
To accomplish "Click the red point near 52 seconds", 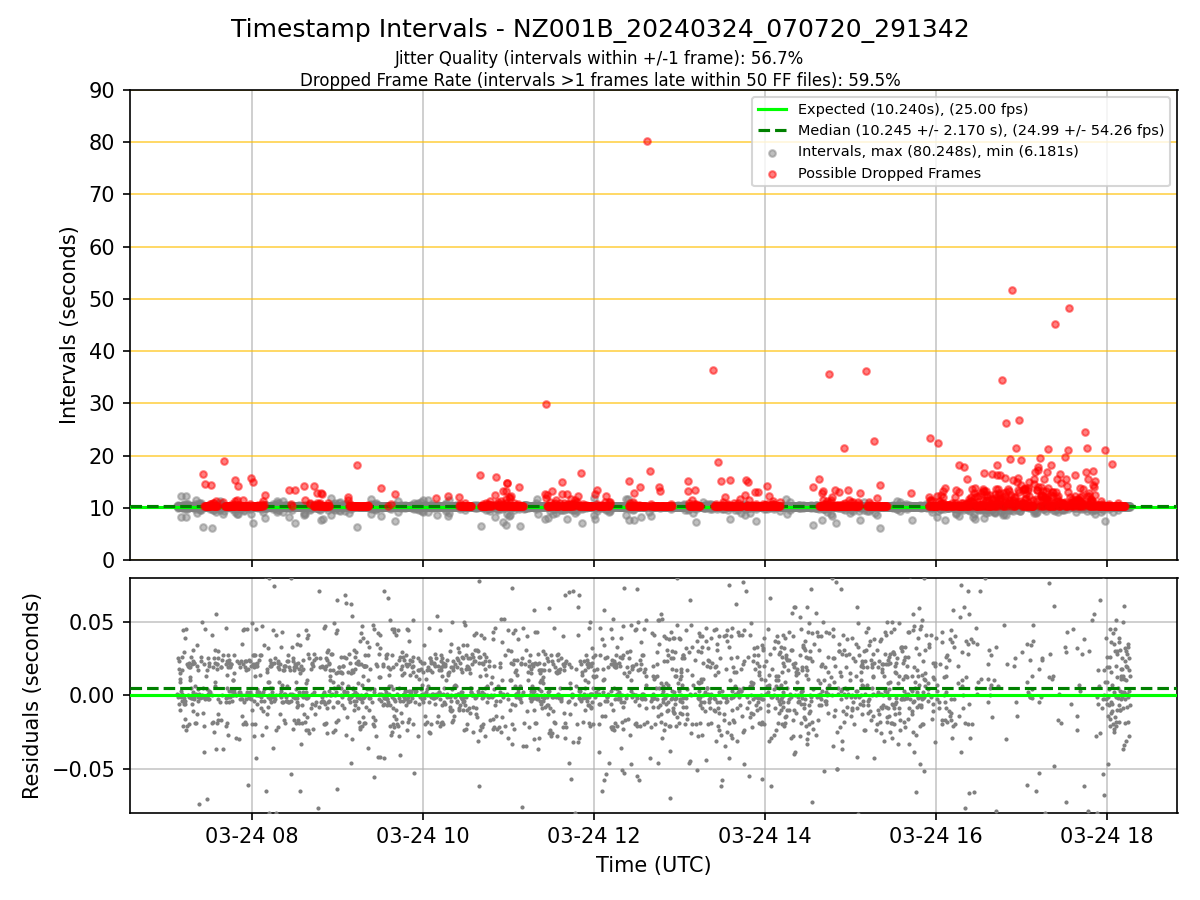I will [1012, 290].
